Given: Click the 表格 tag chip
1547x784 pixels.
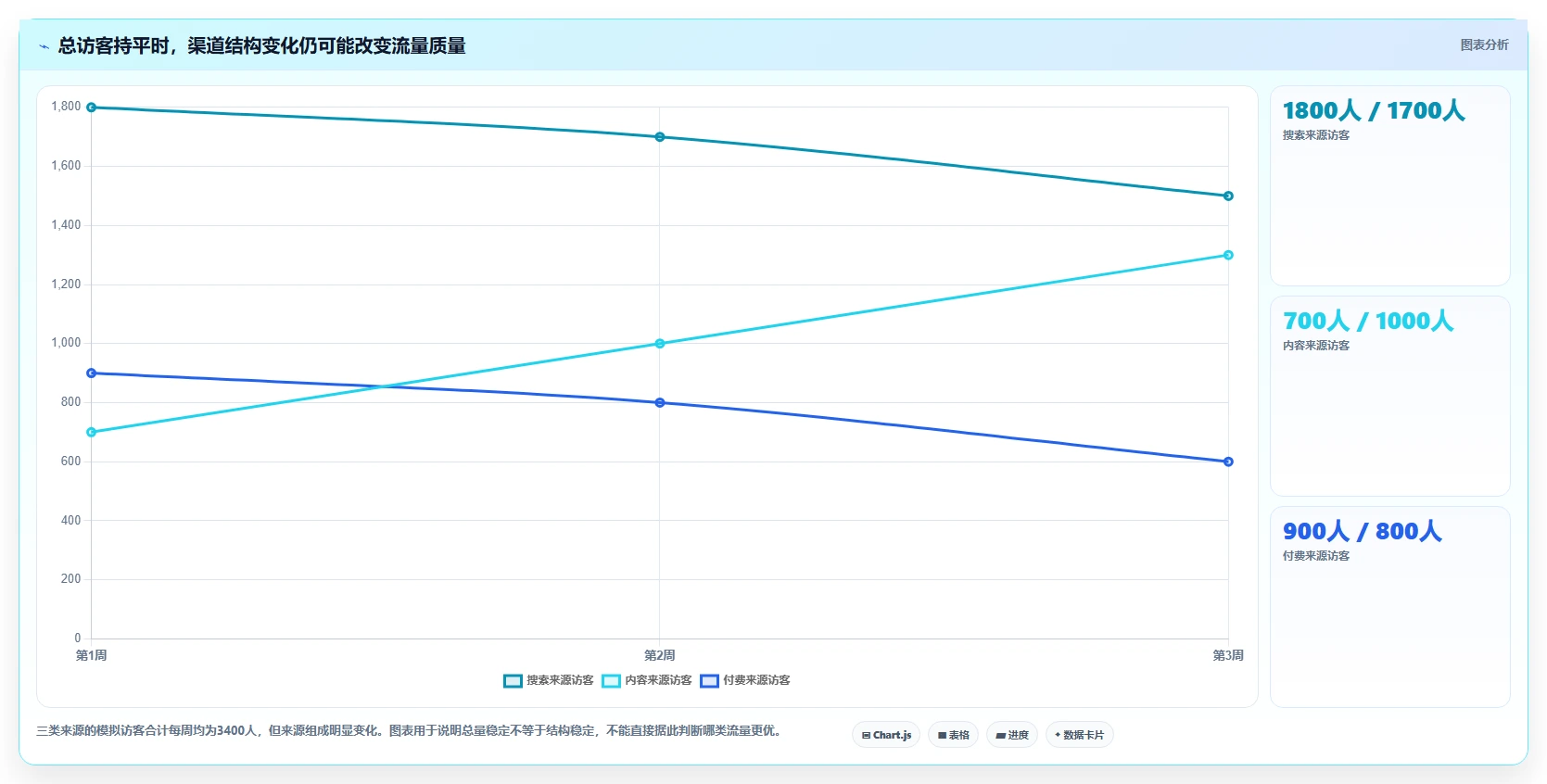Looking at the screenshot, I should [x=953, y=735].
